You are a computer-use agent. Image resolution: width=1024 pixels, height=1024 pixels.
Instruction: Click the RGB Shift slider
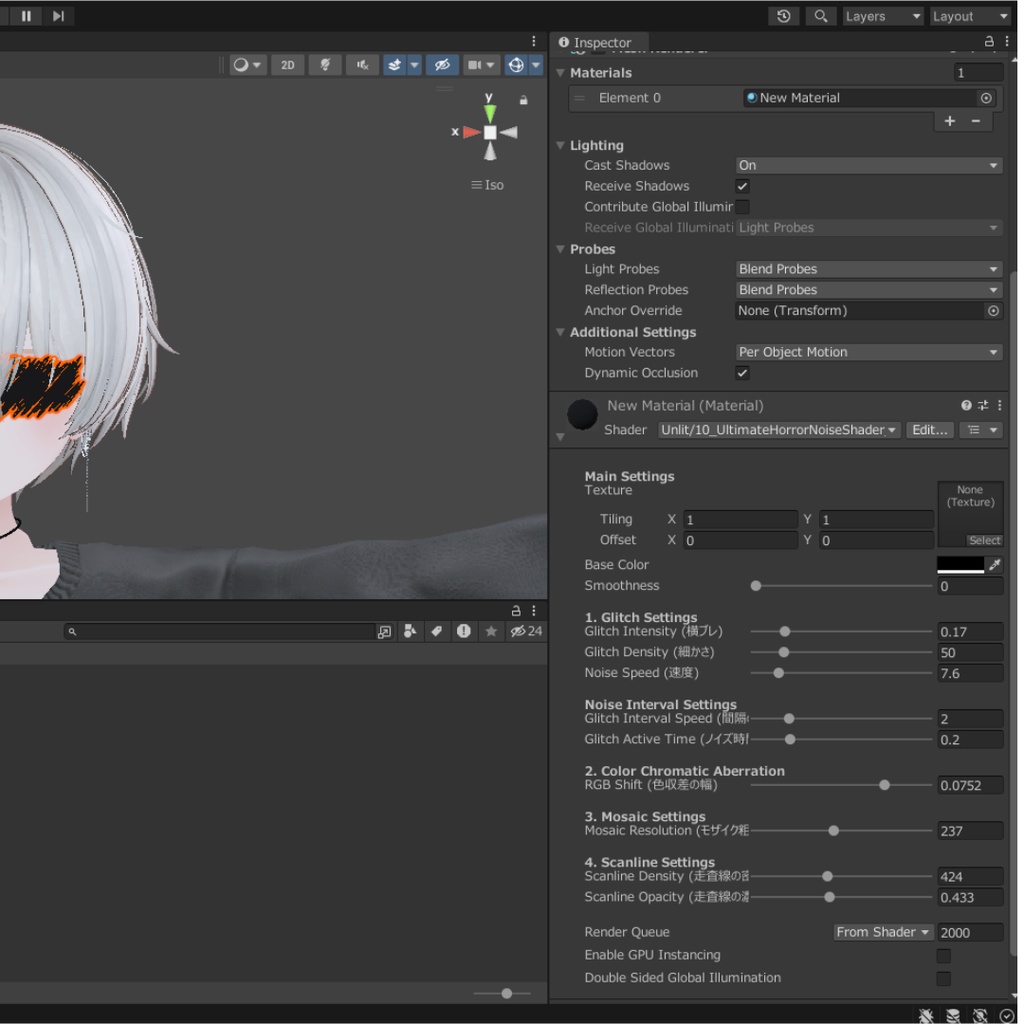841,786
